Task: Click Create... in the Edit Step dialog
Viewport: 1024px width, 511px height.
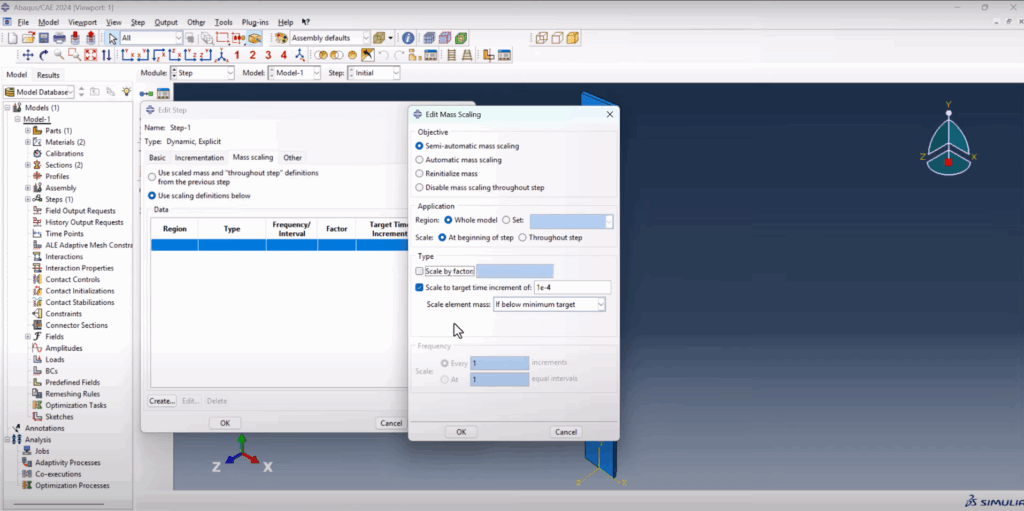Action: (162, 401)
